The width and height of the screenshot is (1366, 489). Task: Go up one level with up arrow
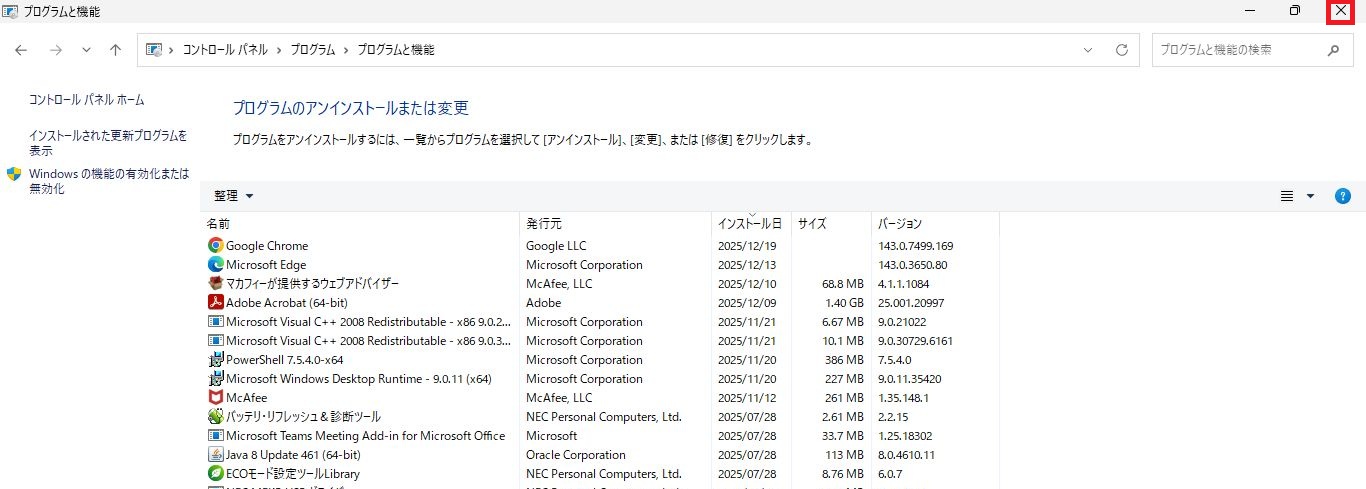[x=116, y=50]
